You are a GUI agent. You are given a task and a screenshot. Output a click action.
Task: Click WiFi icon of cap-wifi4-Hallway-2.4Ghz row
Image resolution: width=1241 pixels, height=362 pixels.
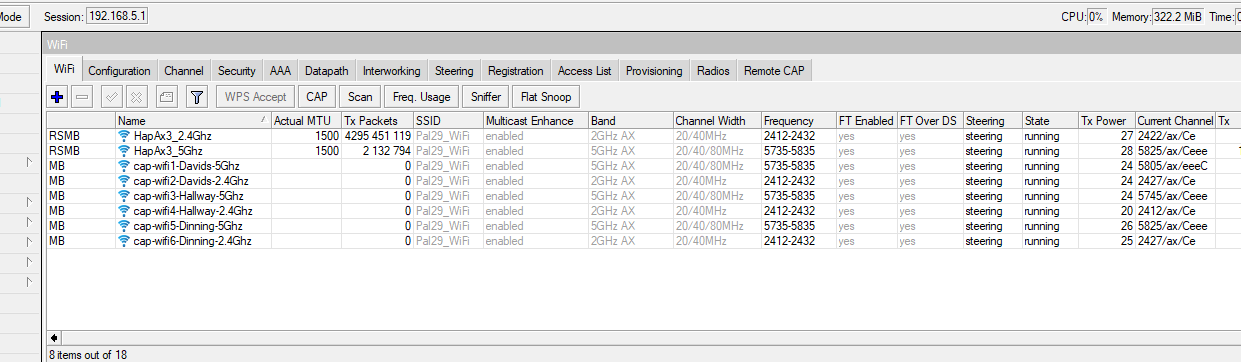click(124, 211)
